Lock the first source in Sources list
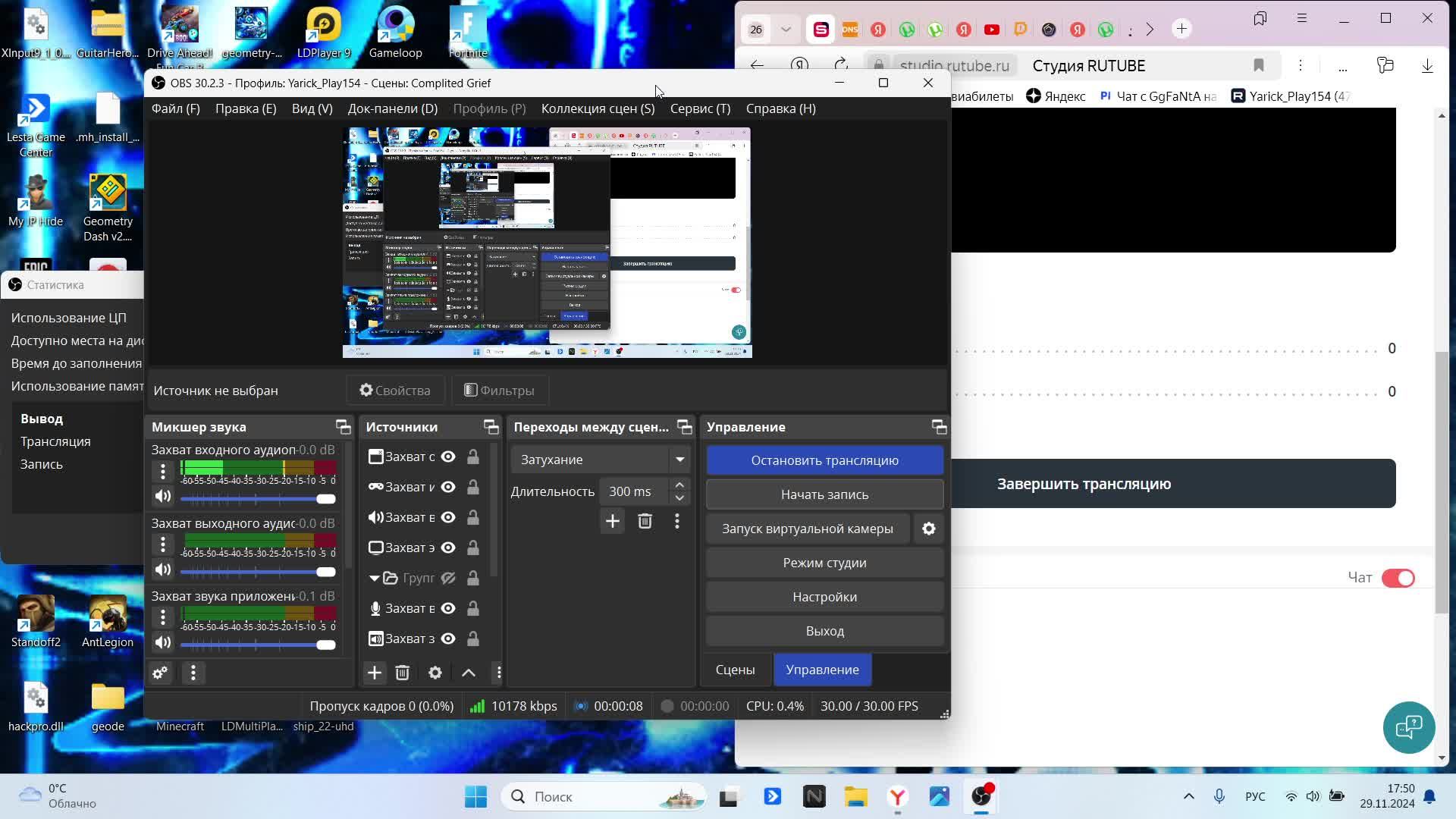Image resolution: width=1456 pixels, height=819 pixels. (473, 457)
